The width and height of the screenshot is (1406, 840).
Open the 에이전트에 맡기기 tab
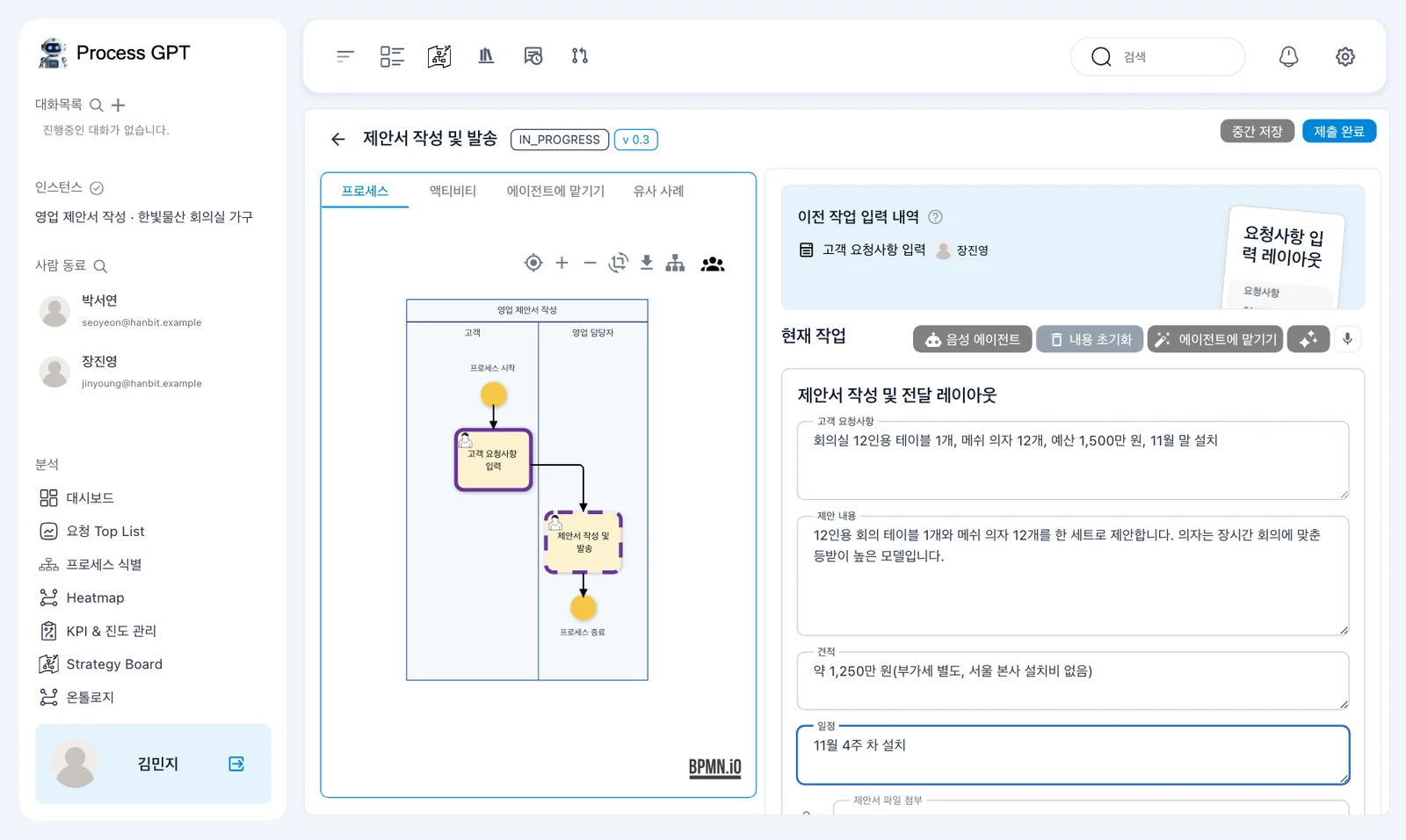pyautogui.click(x=555, y=191)
